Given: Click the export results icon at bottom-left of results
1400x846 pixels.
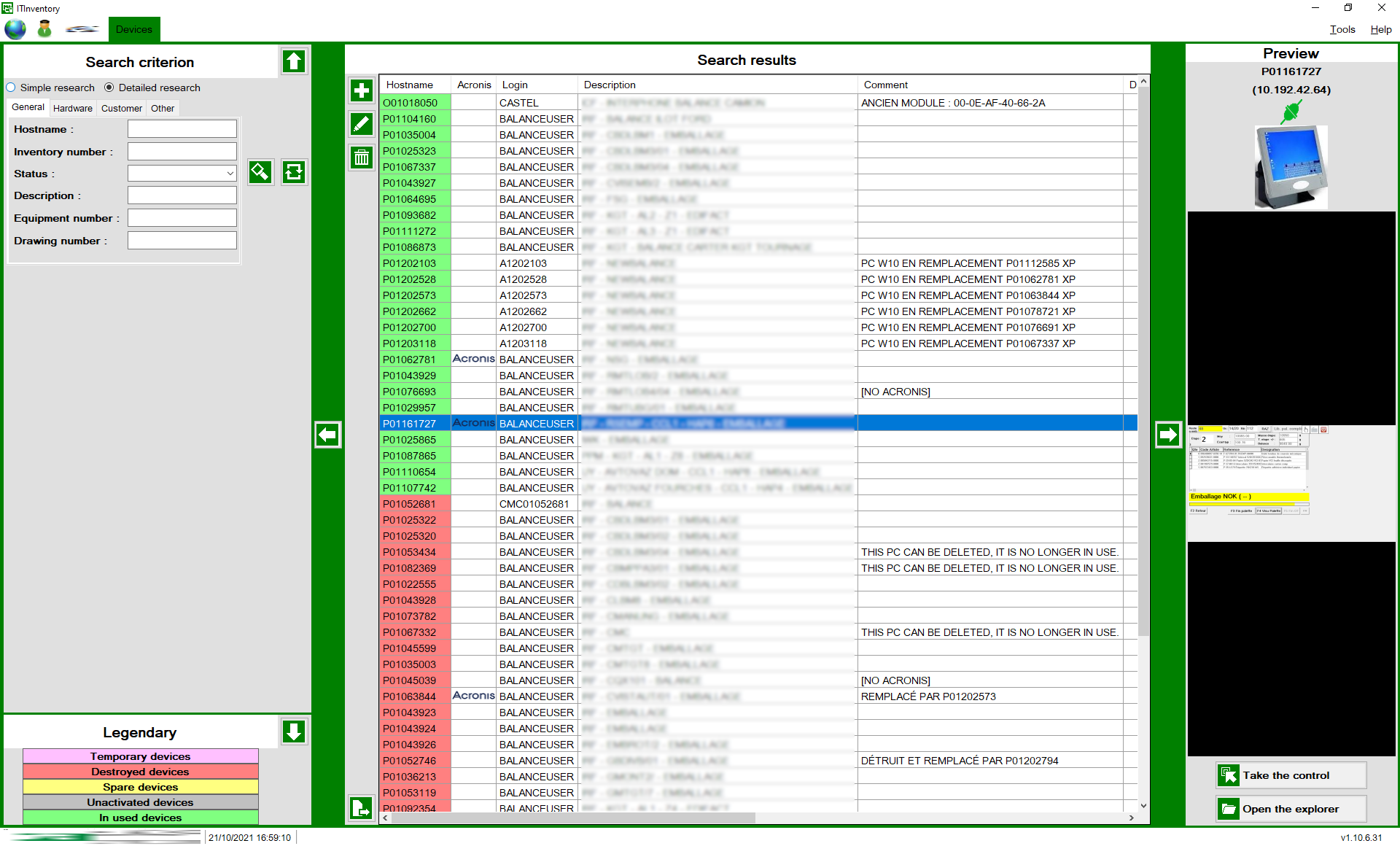Looking at the screenshot, I should pos(362,807).
